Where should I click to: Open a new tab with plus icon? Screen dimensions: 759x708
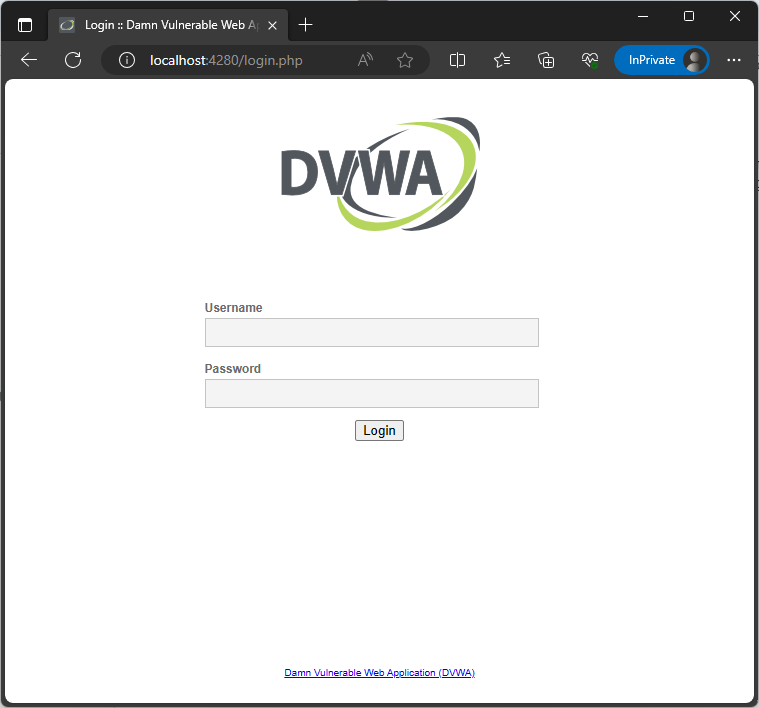click(305, 25)
